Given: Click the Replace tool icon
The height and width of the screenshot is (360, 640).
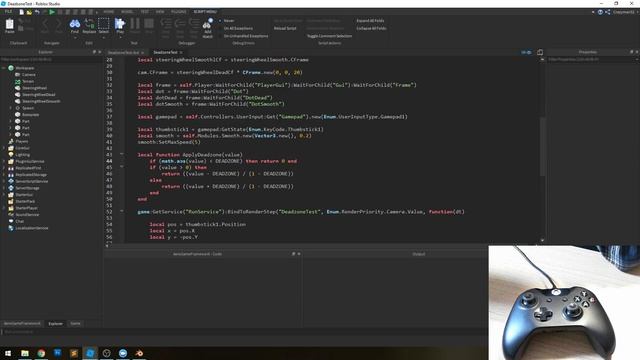Looking at the screenshot, I should click(x=89, y=24).
